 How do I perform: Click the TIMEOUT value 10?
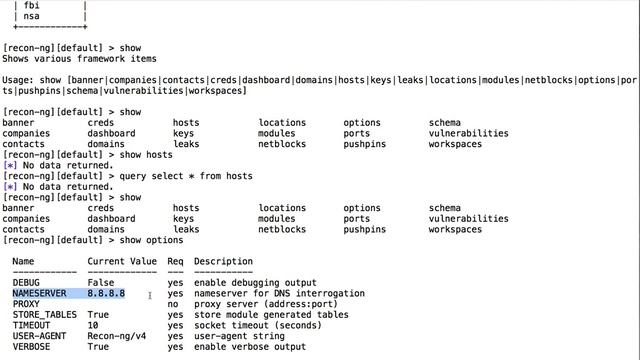(x=93, y=325)
